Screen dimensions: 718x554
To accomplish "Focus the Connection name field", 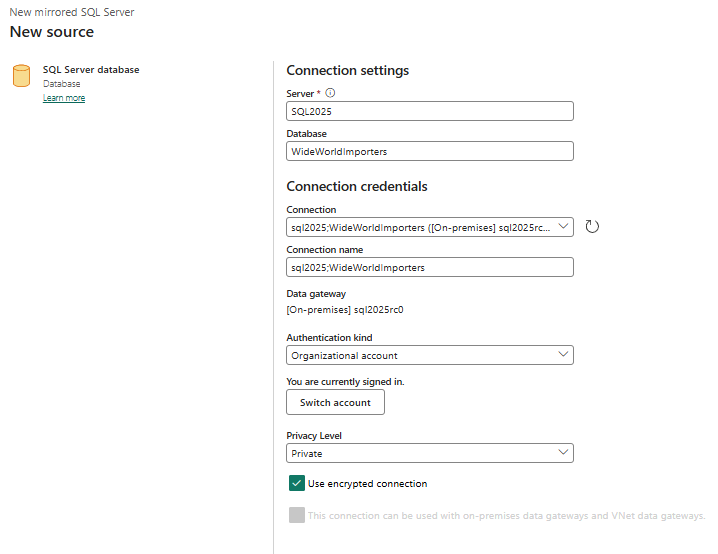I will (x=429, y=267).
